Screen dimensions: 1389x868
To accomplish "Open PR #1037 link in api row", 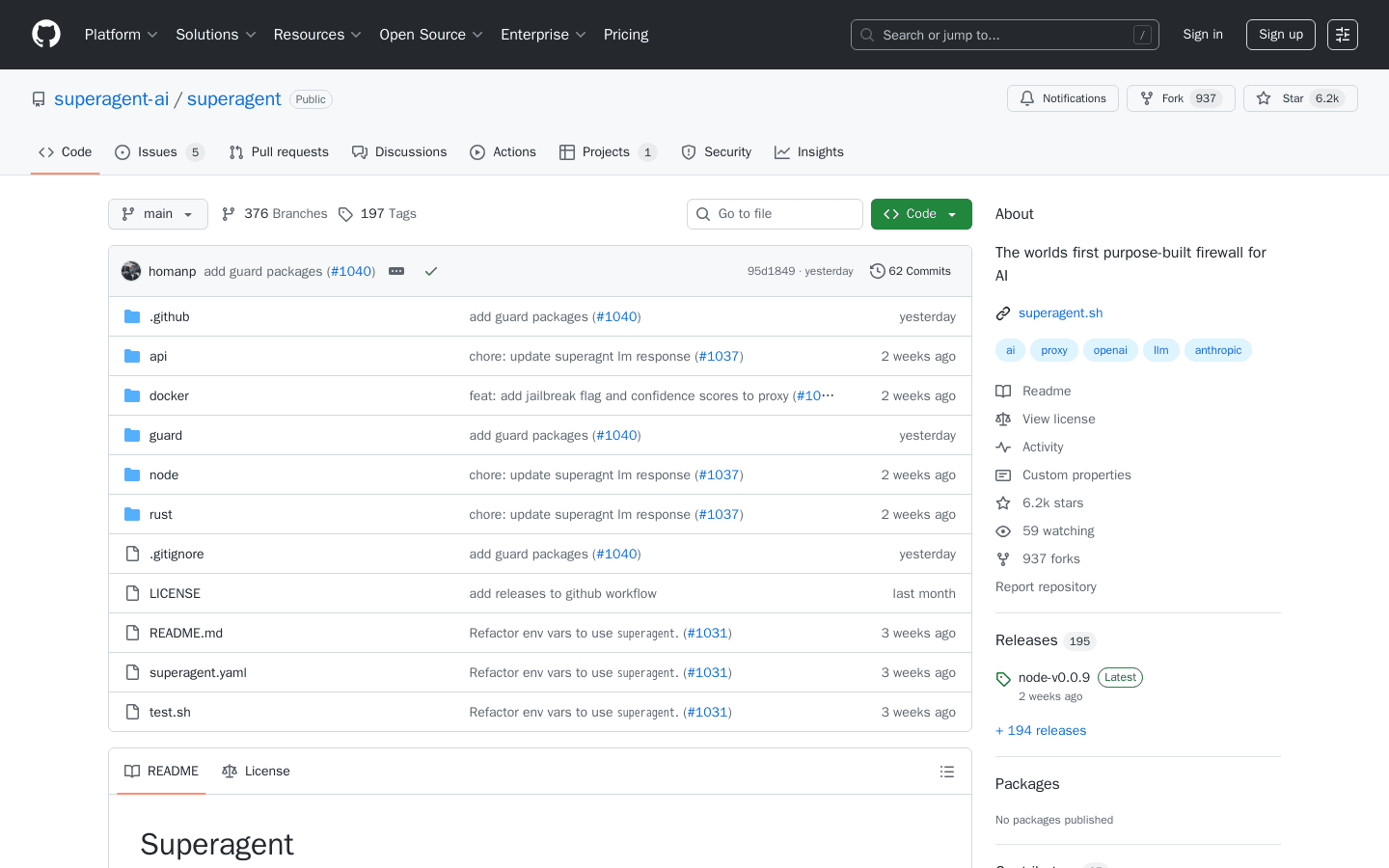I will coord(719,356).
